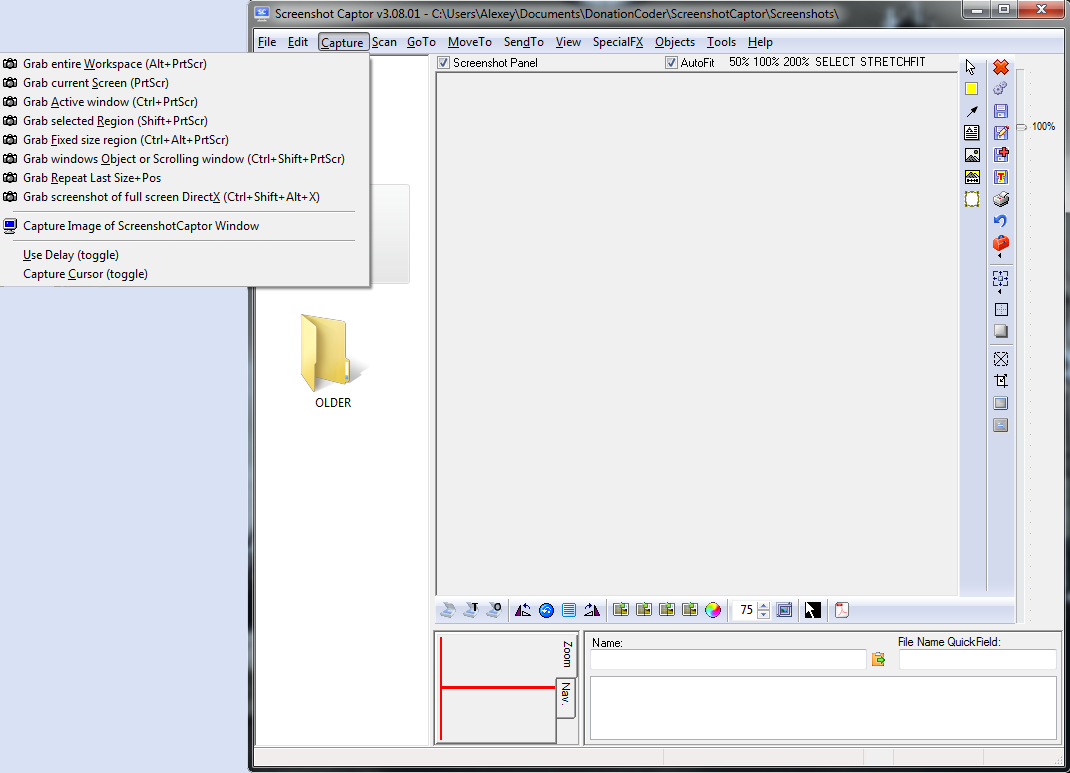Toggle Use Delay in the Capture menu
This screenshot has height=773, width=1070.
tap(71, 254)
